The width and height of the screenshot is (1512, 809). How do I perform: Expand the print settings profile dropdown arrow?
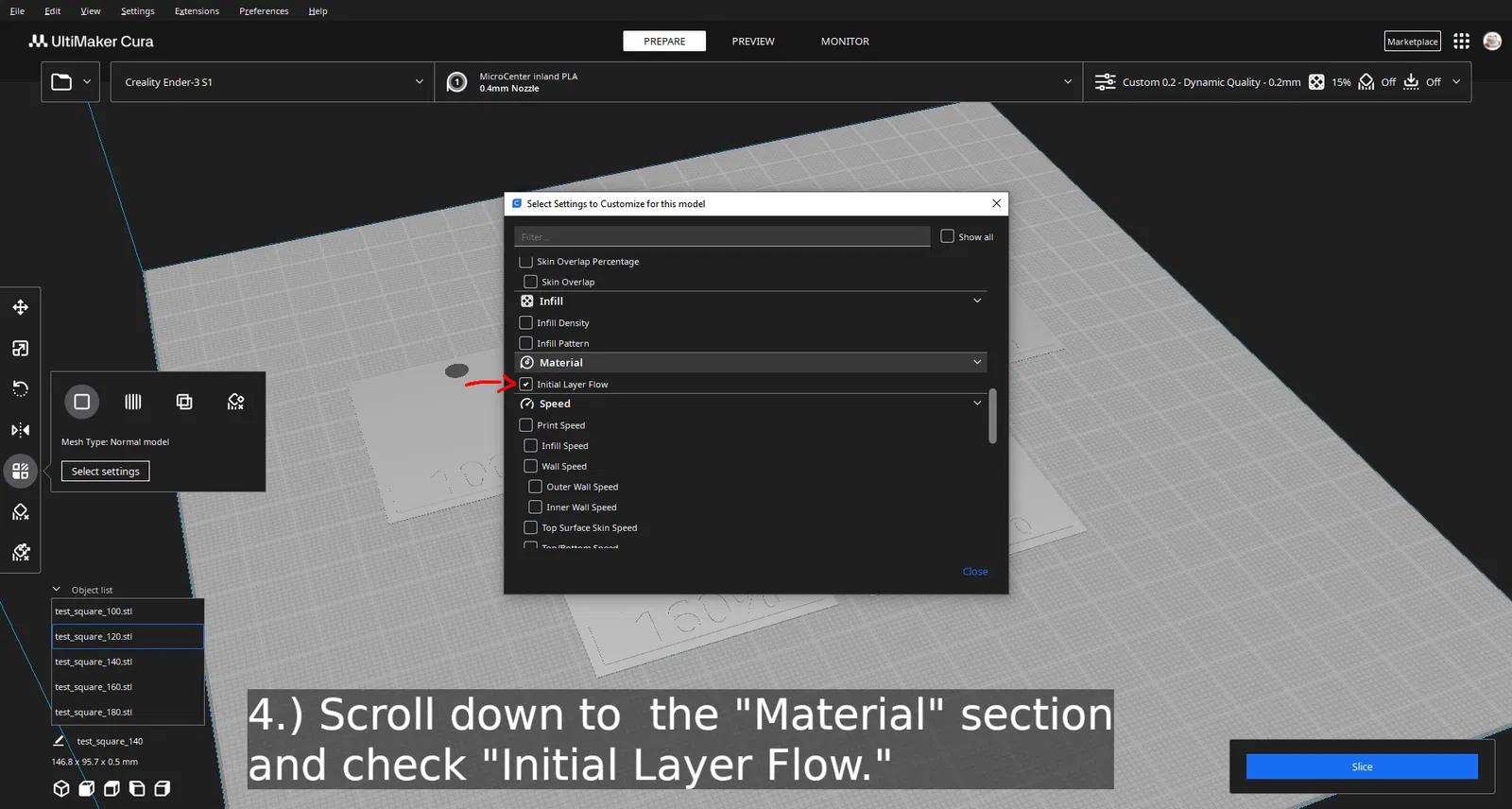coord(1456,82)
